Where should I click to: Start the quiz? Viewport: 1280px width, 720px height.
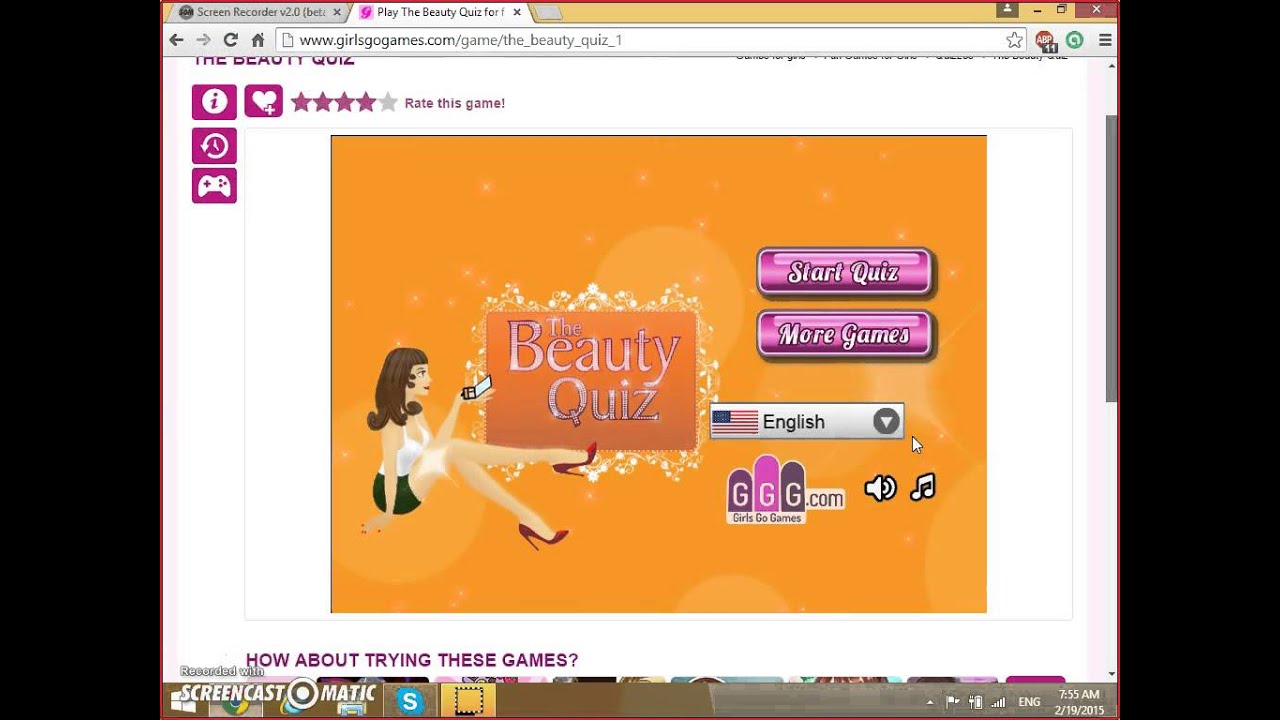[x=845, y=273]
